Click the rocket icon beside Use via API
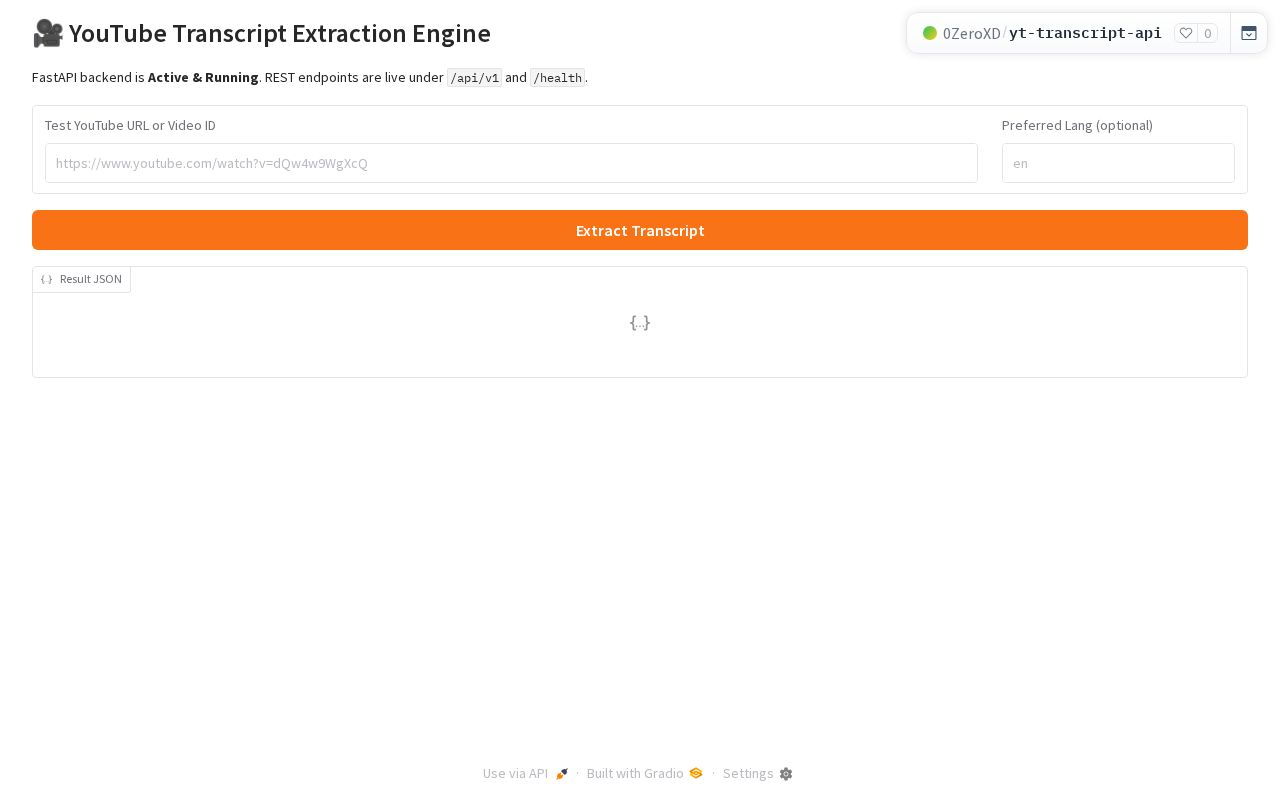1280x800 pixels. pos(562,774)
